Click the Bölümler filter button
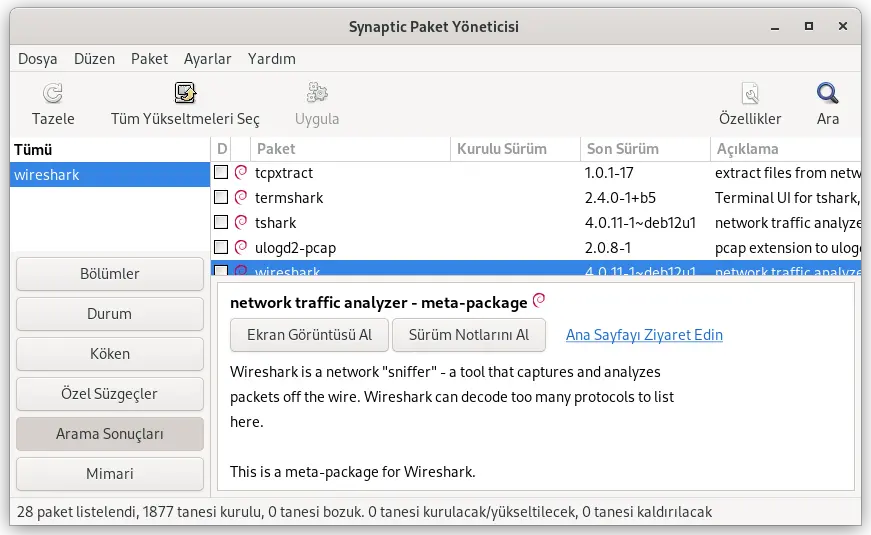 pyautogui.click(x=110, y=274)
